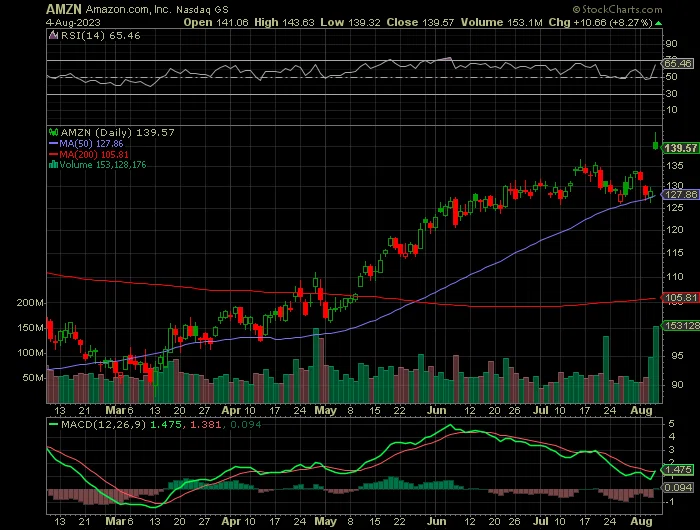This screenshot has height=530, width=700.
Task: Click the 127.86 moving average axis tag
Action: [680, 195]
